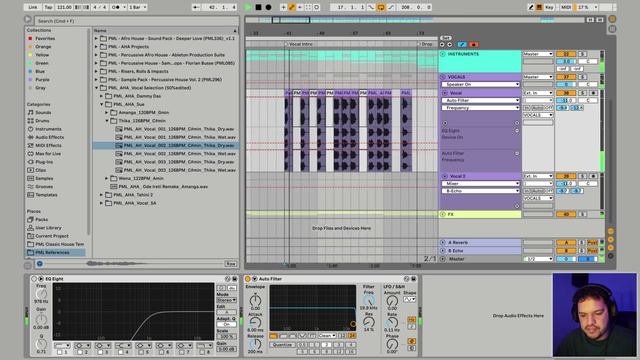
Task: Open hot-swap for Auto Filter device
Action: (x=407, y=279)
